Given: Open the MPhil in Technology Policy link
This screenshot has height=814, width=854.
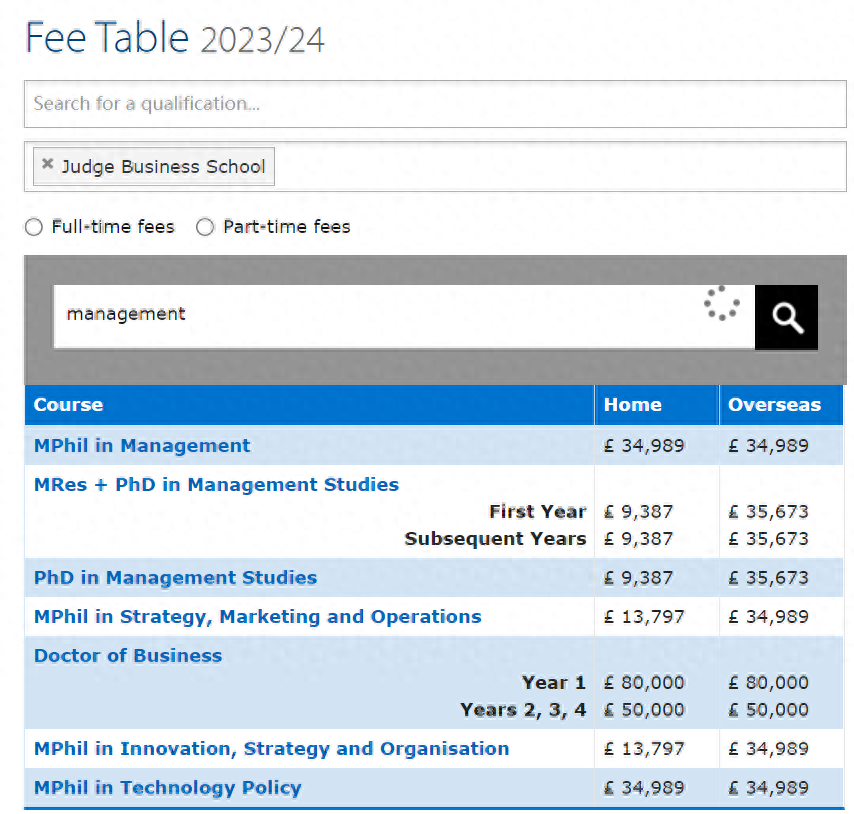Looking at the screenshot, I should 167,787.
